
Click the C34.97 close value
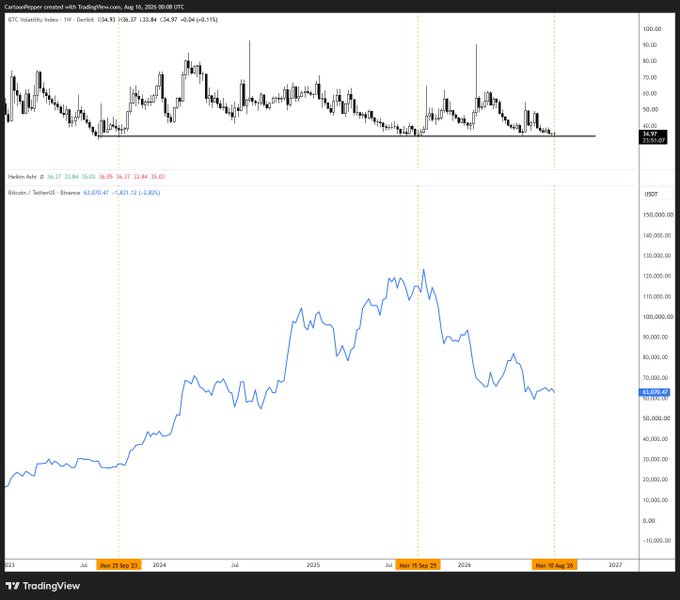[x=168, y=20]
